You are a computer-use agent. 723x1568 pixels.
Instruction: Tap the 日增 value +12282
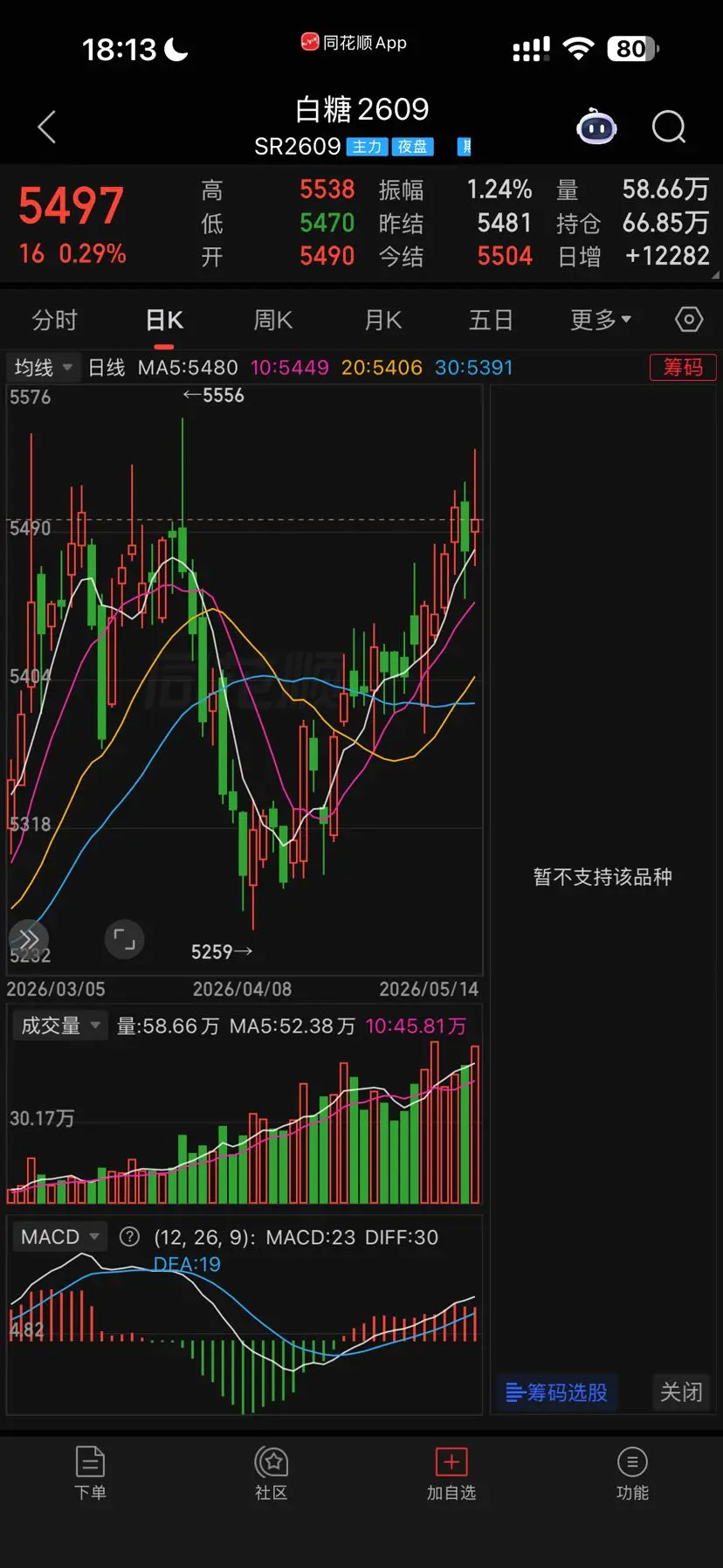point(668,256)
